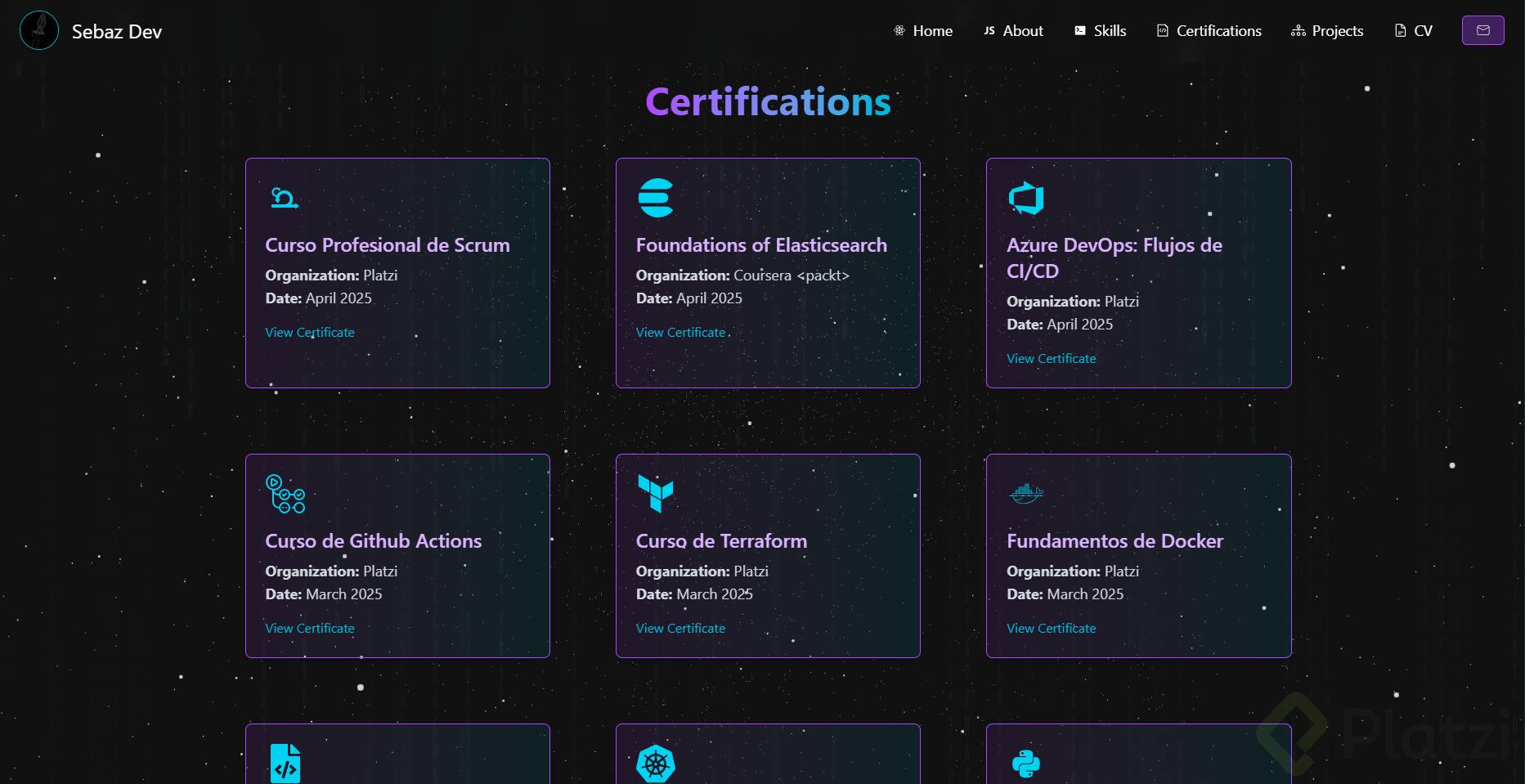Click the Terraform logo icon
This screenshot has height=784, width=1525.
(x=655, y=493)
